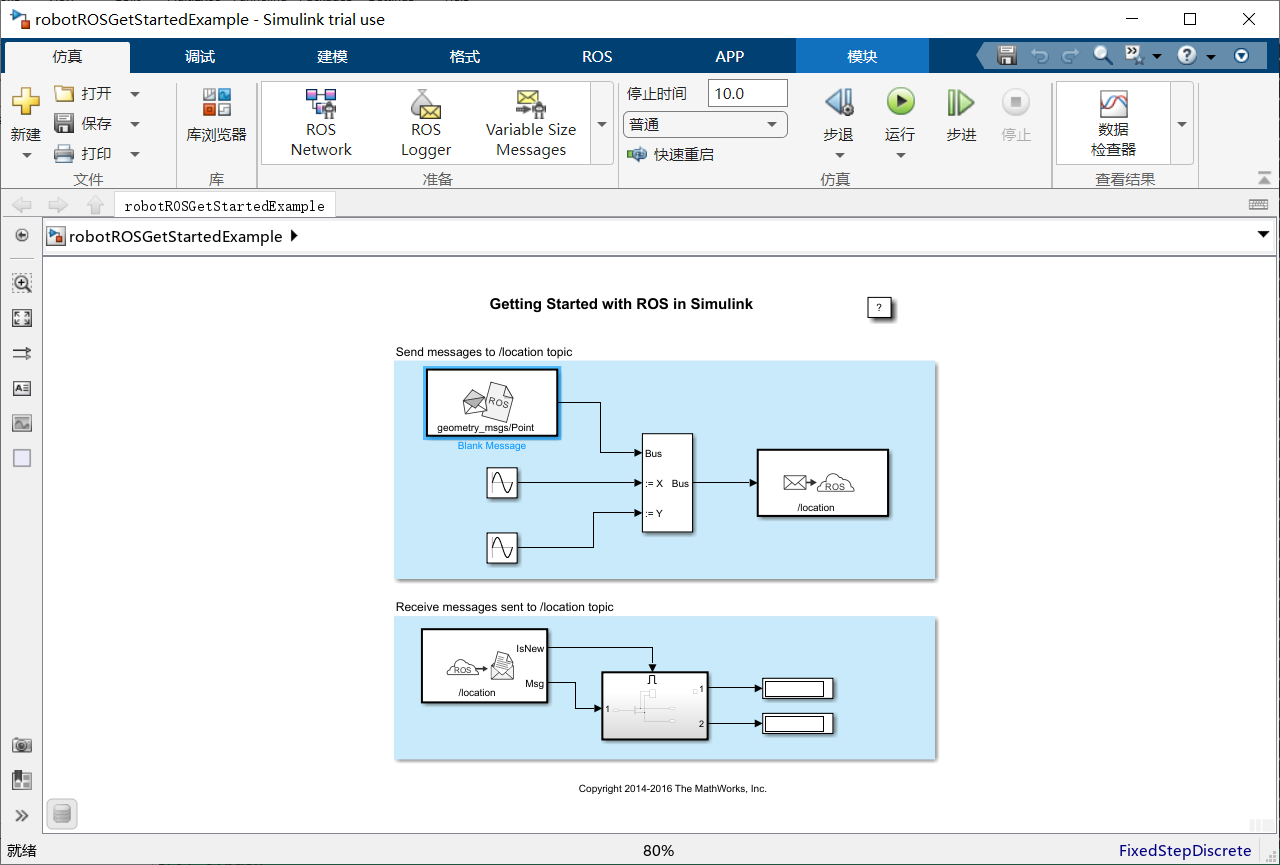Click the keyboard icon at the right of the tab bar

tap(1259, 204)
